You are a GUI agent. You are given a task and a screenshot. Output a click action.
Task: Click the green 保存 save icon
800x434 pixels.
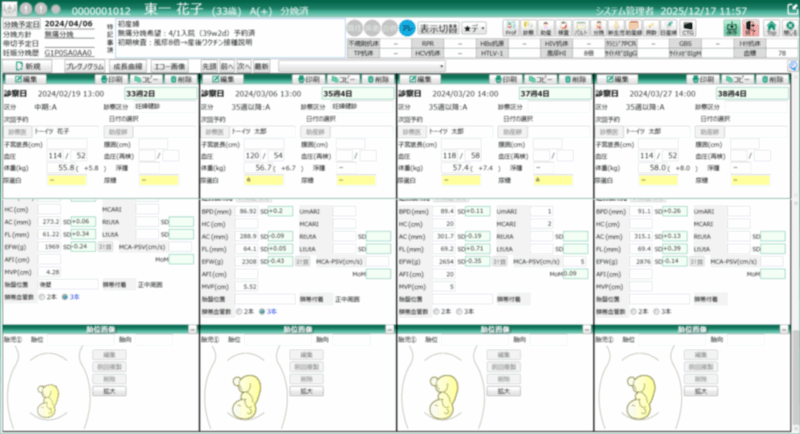731,29
